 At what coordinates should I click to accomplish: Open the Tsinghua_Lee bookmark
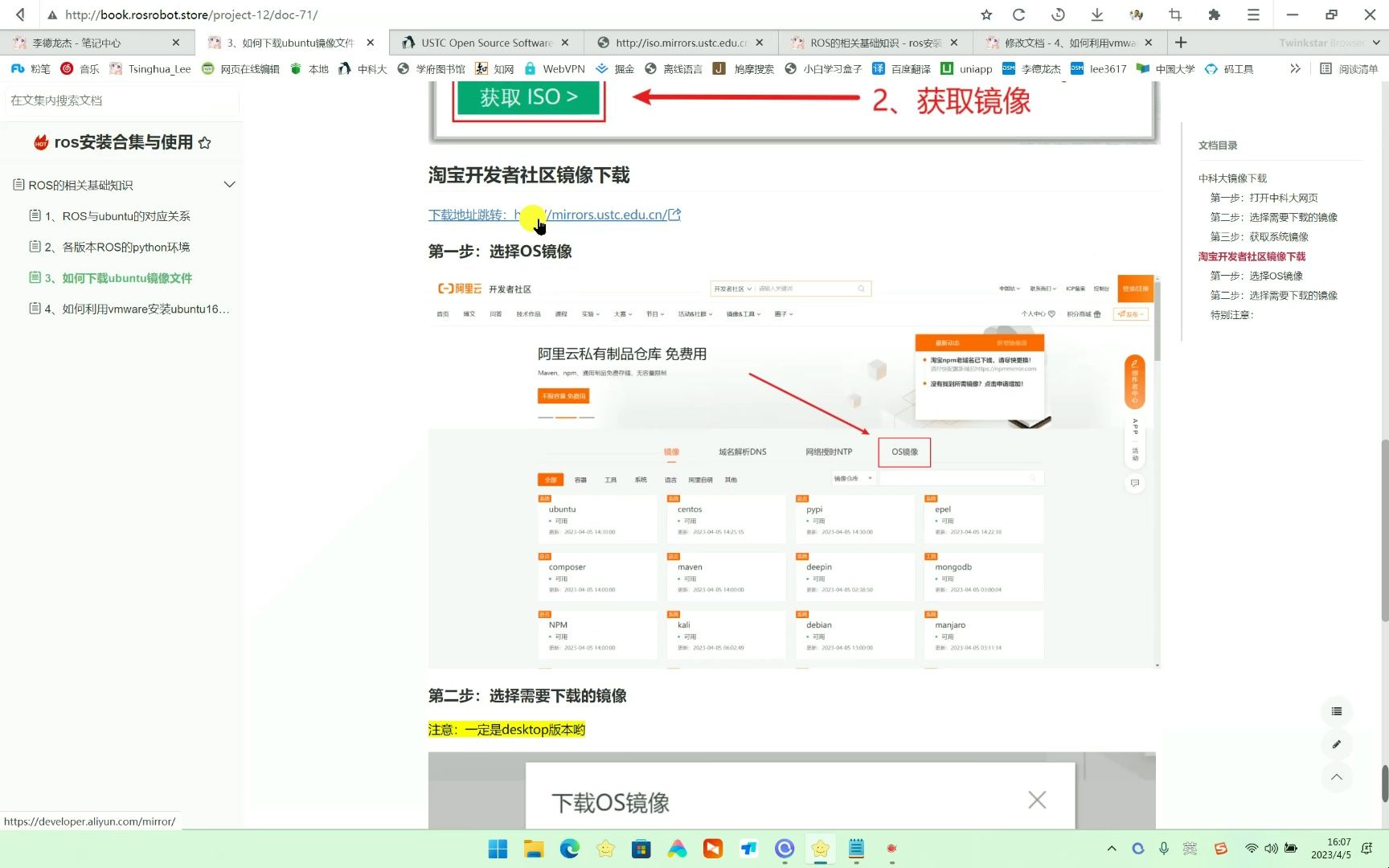pyautogui.click(x=150, y=69)
